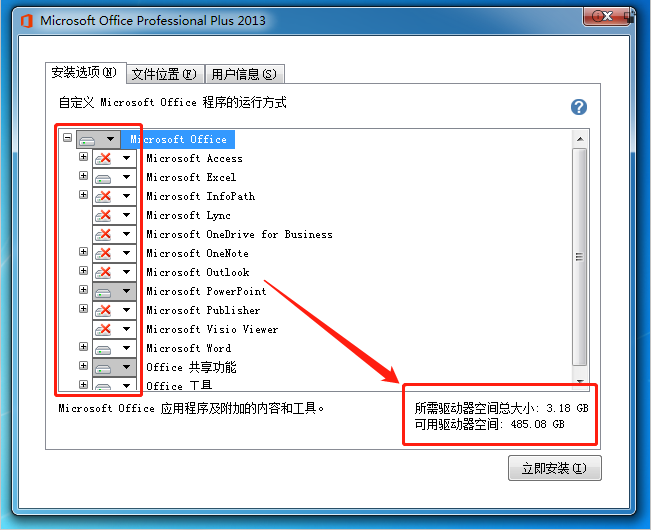
Task: Expand the Microsoft InfoPath tree node
Action: coord(83,195)
